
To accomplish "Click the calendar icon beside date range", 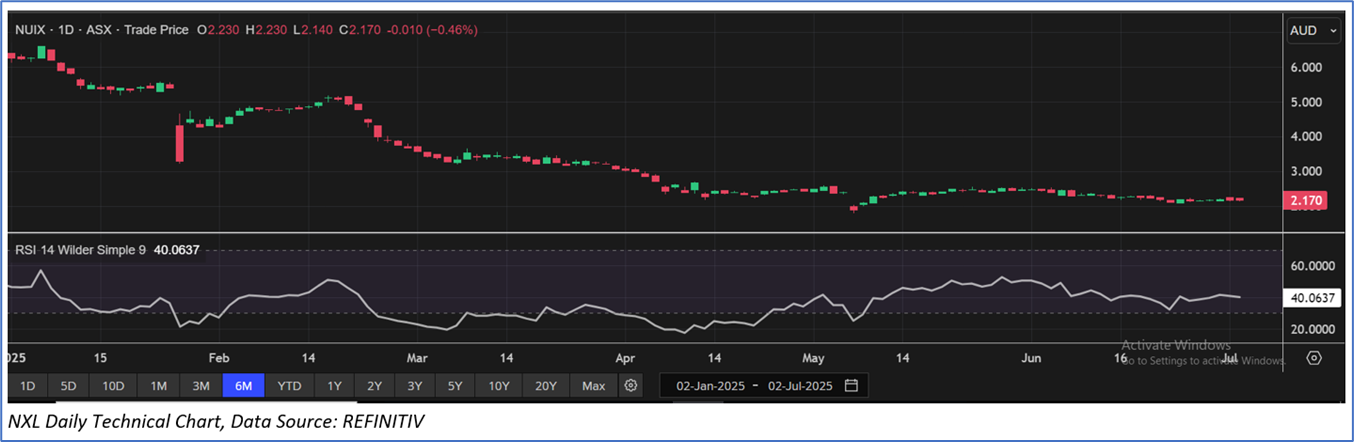I will 851,385.
